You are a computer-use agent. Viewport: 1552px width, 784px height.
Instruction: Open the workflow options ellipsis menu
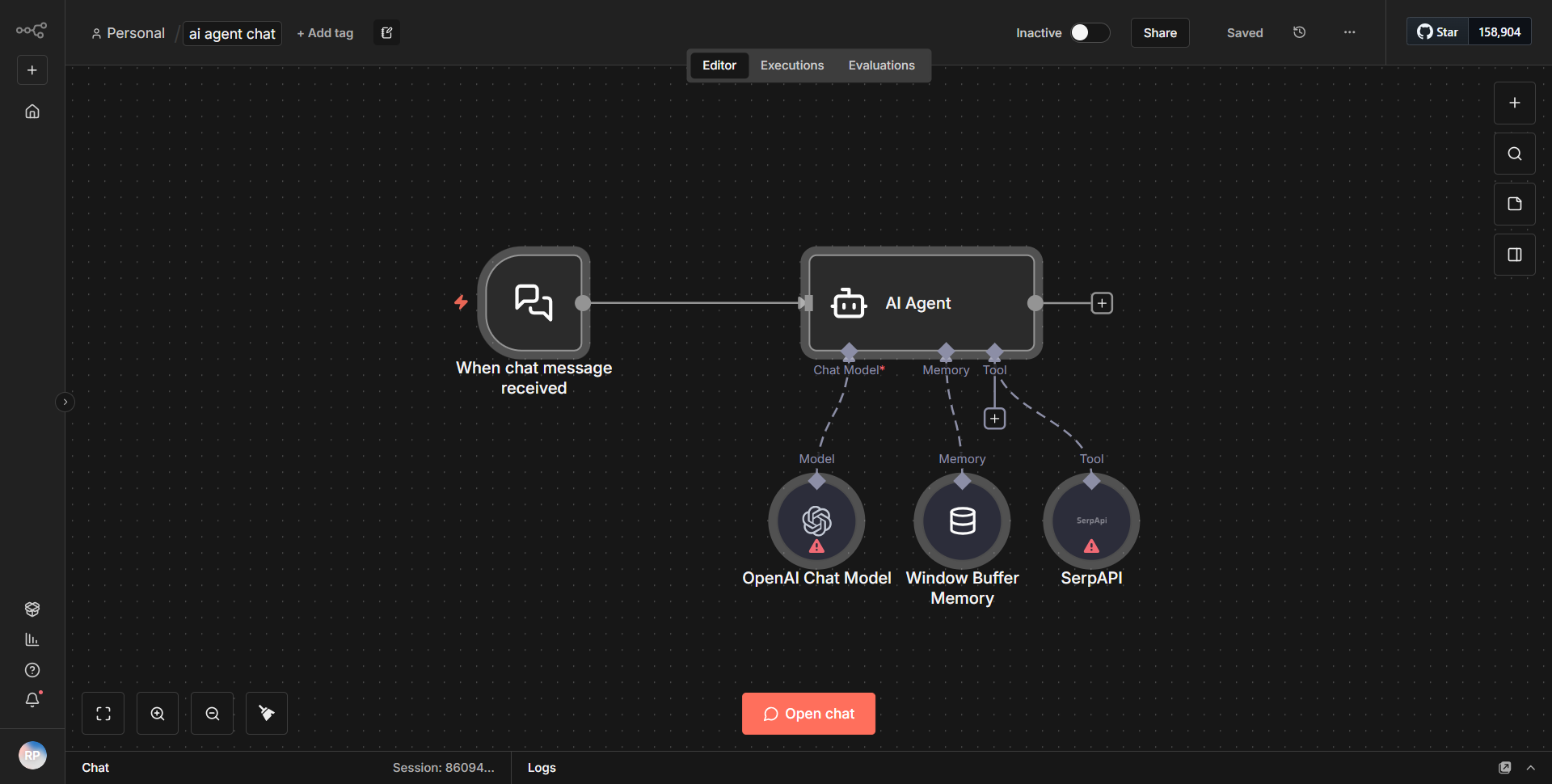click(1348, 32)
